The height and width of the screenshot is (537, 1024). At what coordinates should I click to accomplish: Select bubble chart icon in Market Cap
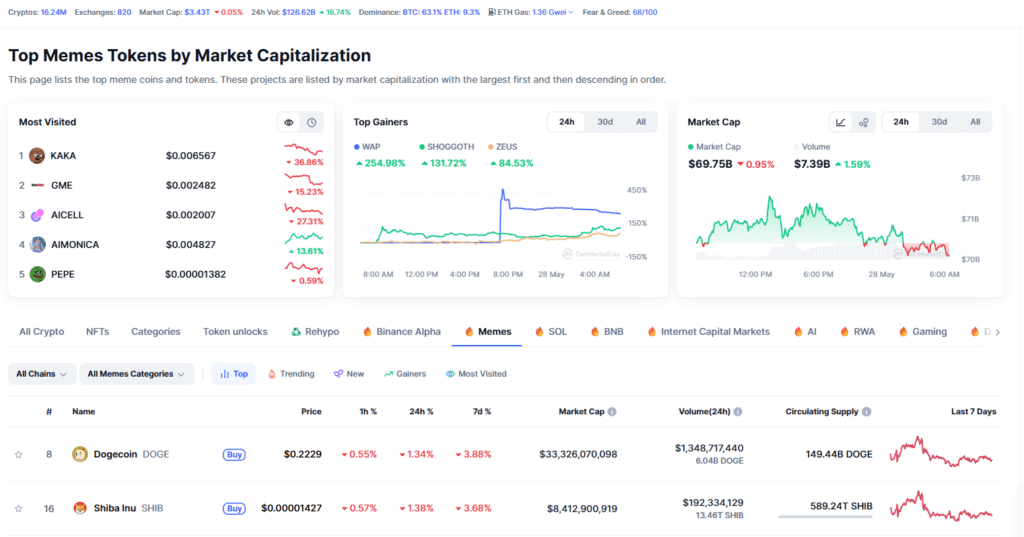tap(863, 122)
